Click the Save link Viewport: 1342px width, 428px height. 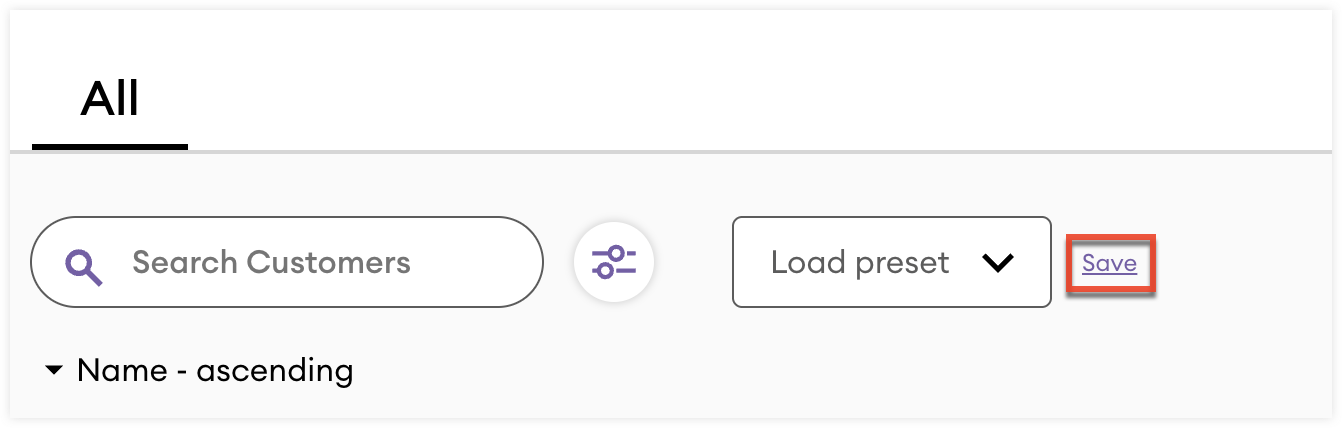click(1109, 263)
